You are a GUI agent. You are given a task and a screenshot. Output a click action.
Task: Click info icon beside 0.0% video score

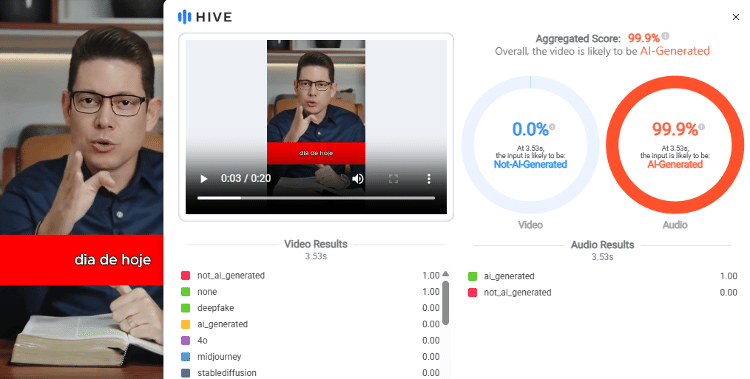[x=552, y=127]
